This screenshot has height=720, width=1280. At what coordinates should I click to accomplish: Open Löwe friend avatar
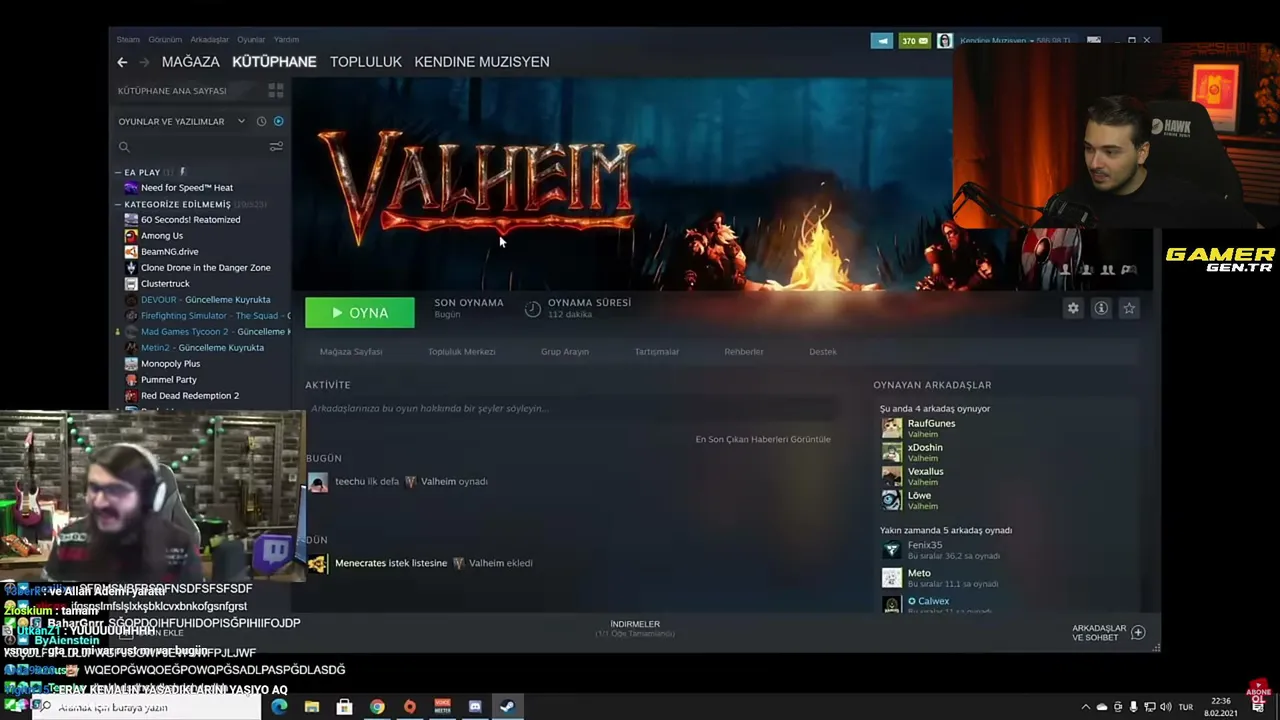[891, 500]
